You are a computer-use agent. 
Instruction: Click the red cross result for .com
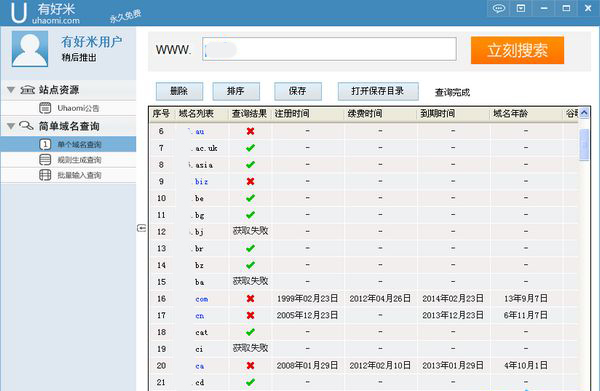point(250,298)
